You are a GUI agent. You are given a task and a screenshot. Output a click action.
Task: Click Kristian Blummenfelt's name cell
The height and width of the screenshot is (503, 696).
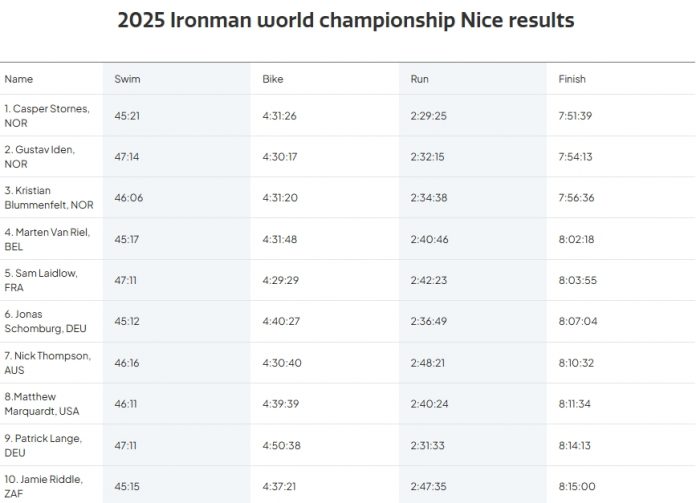coord(49,198)
